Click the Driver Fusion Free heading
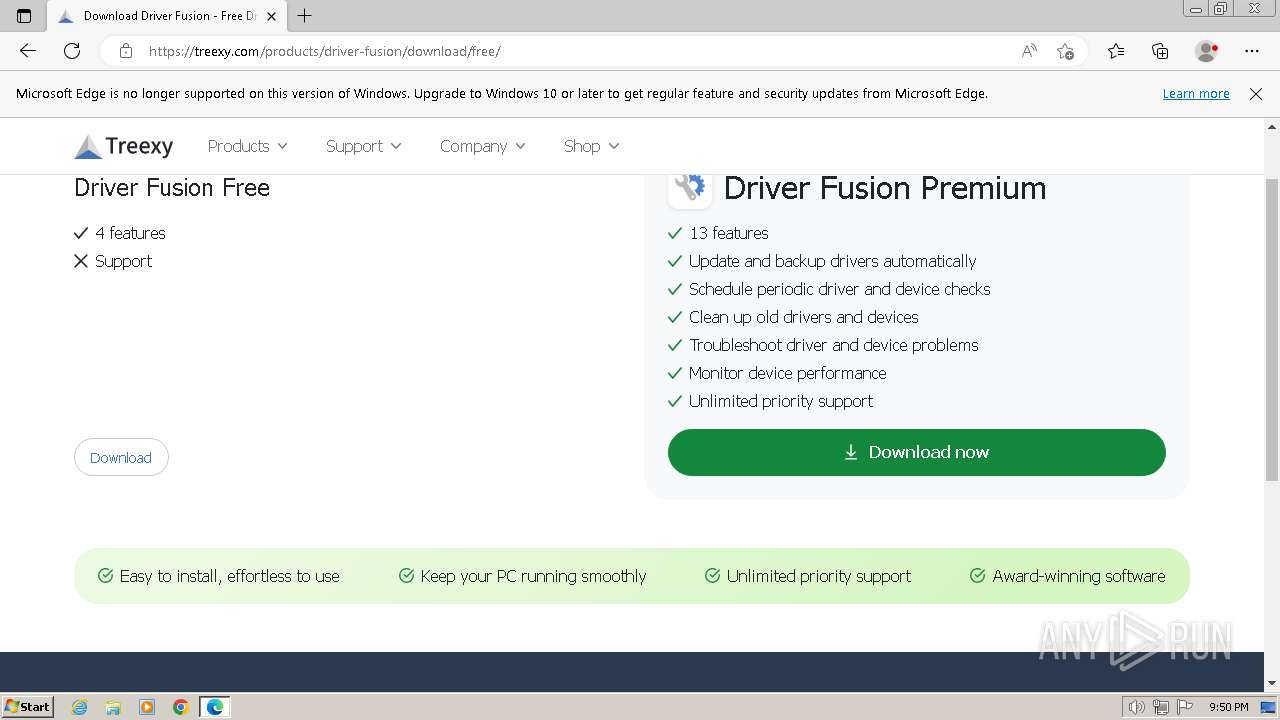 tap(172, 188)
